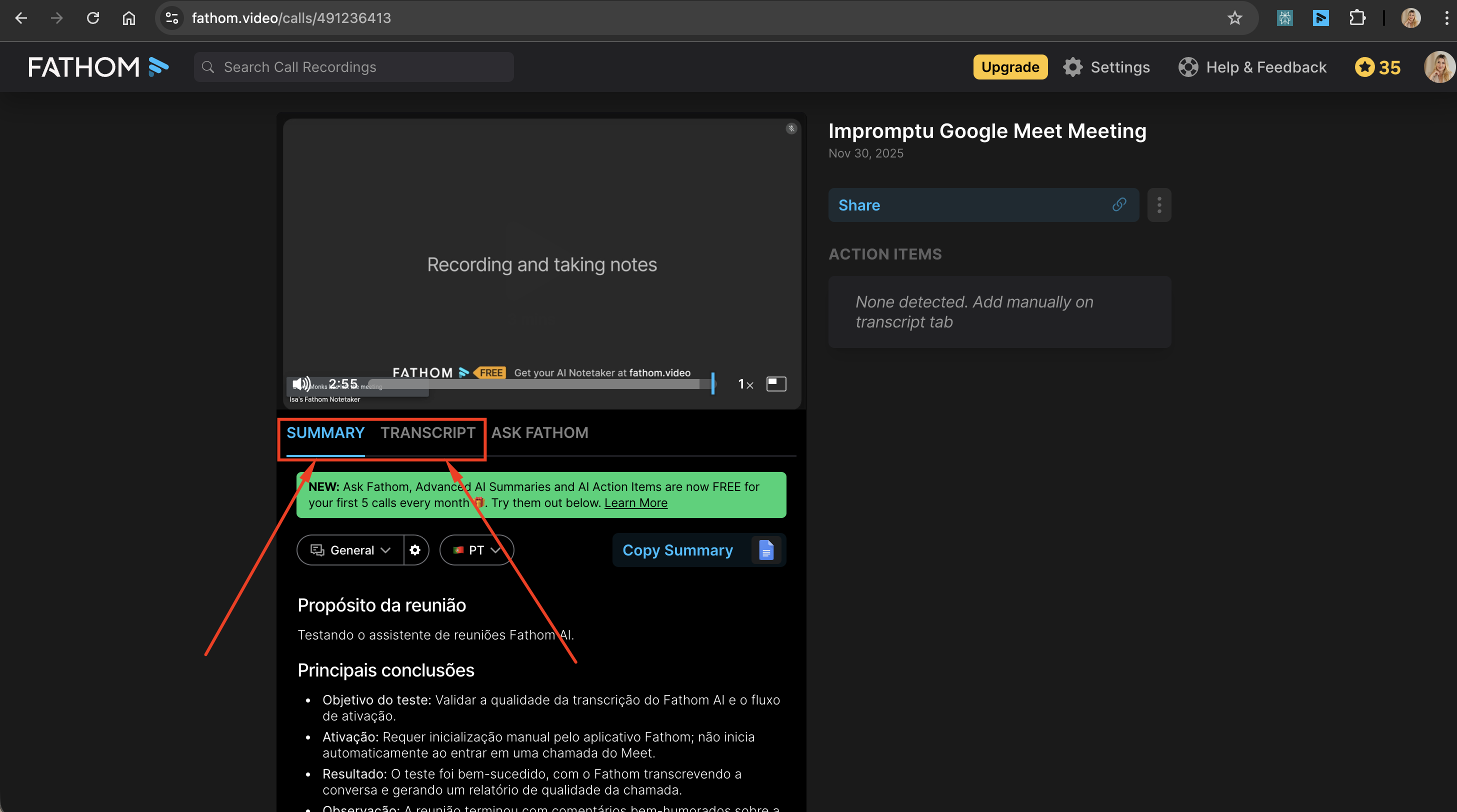Switch to the Transcript tab
The image size is (1457, 812).
(x=427, y=432)
